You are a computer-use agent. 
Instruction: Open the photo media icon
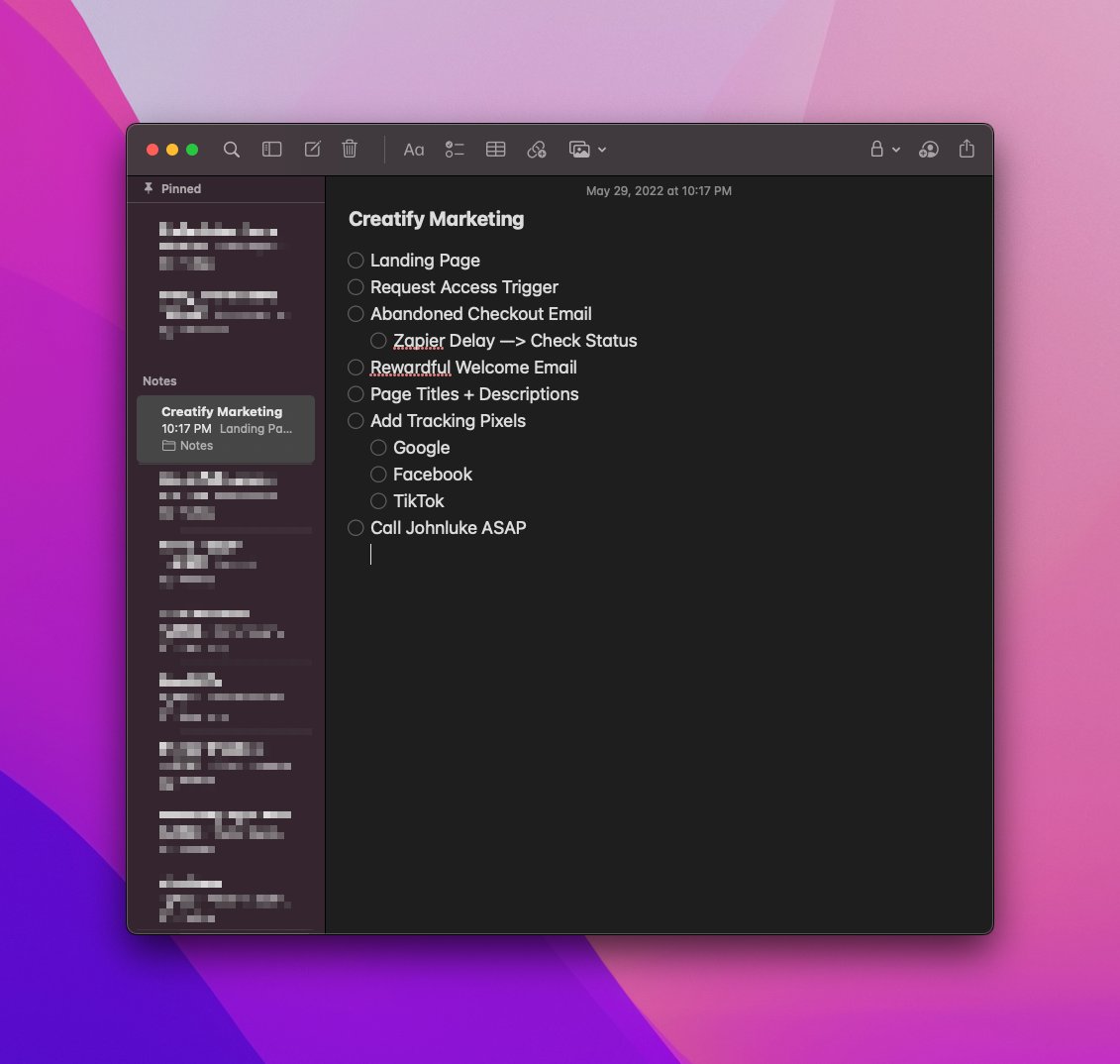(x=579, y=150)
